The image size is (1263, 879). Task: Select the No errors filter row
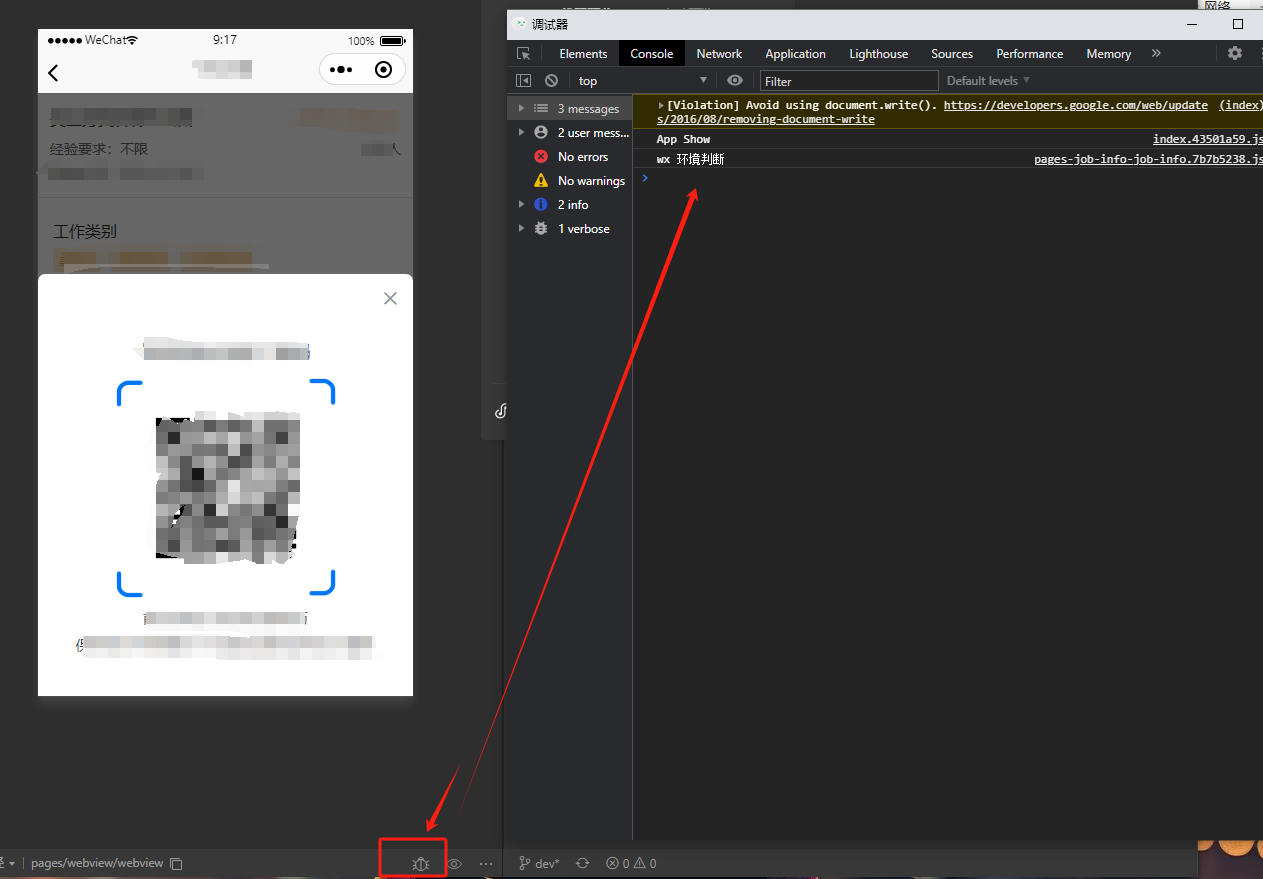click(x=570, y=157)
